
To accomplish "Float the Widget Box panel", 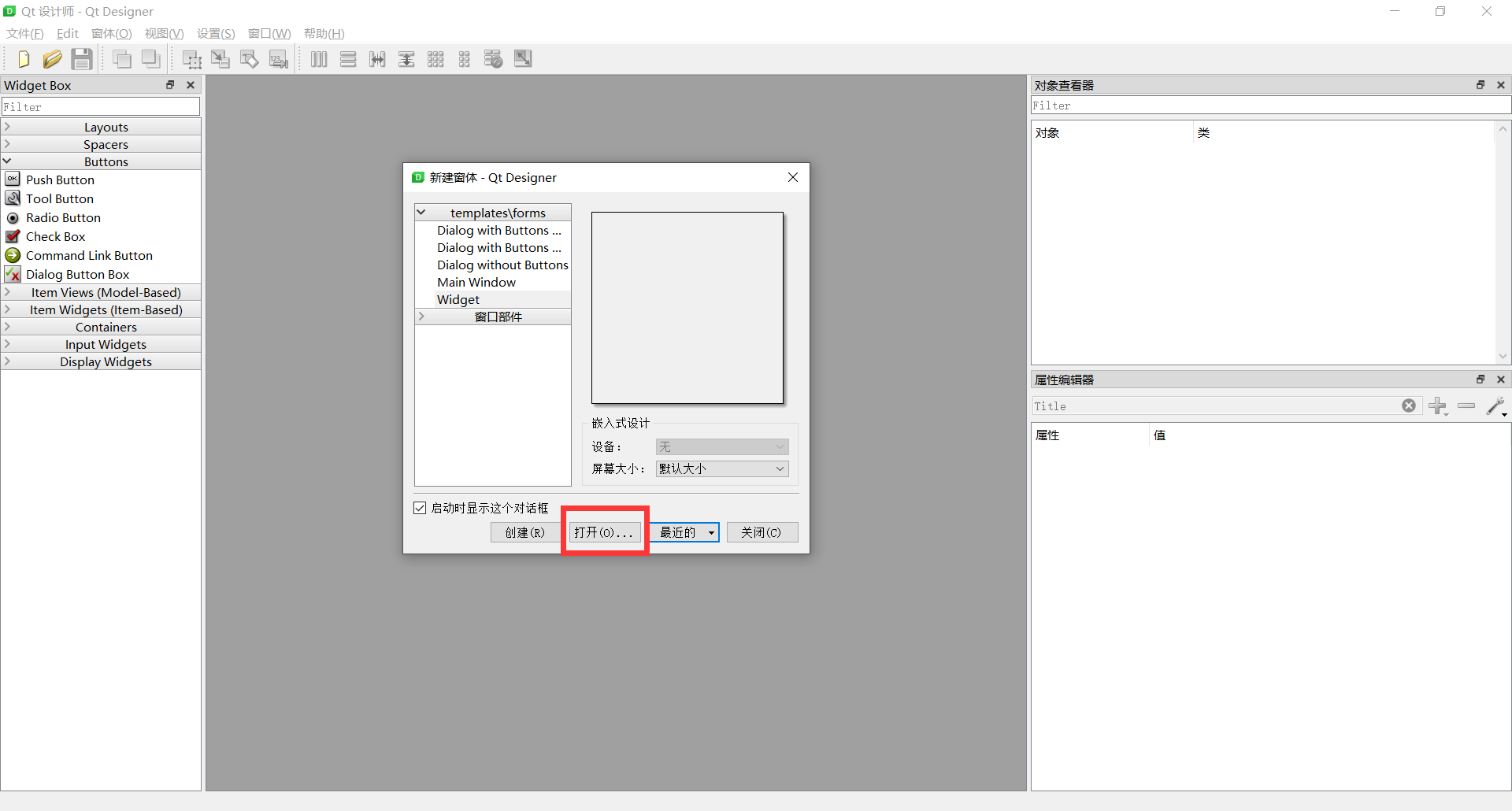I will [170, 85].
